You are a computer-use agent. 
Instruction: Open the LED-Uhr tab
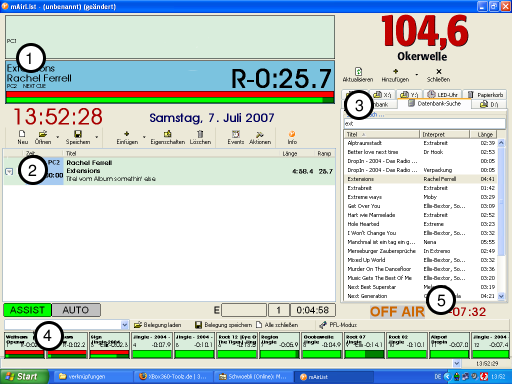(x=442, y=95)
